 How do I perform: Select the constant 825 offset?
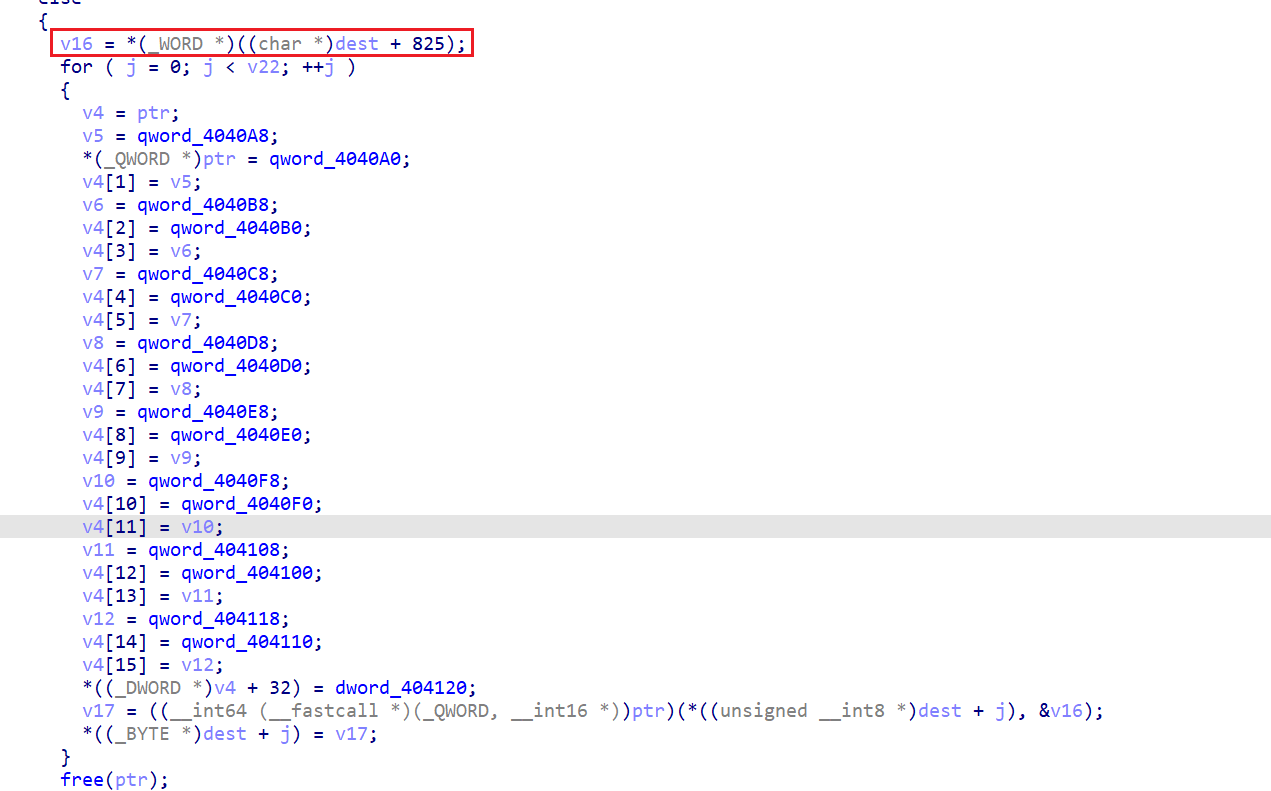[428, 44]
